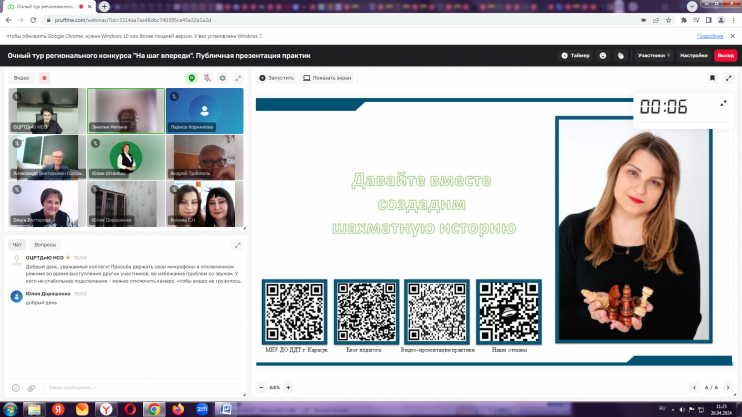Stop the video recording with red button
The height and width of the screenshot is (417, 742).
coord(44,77)
